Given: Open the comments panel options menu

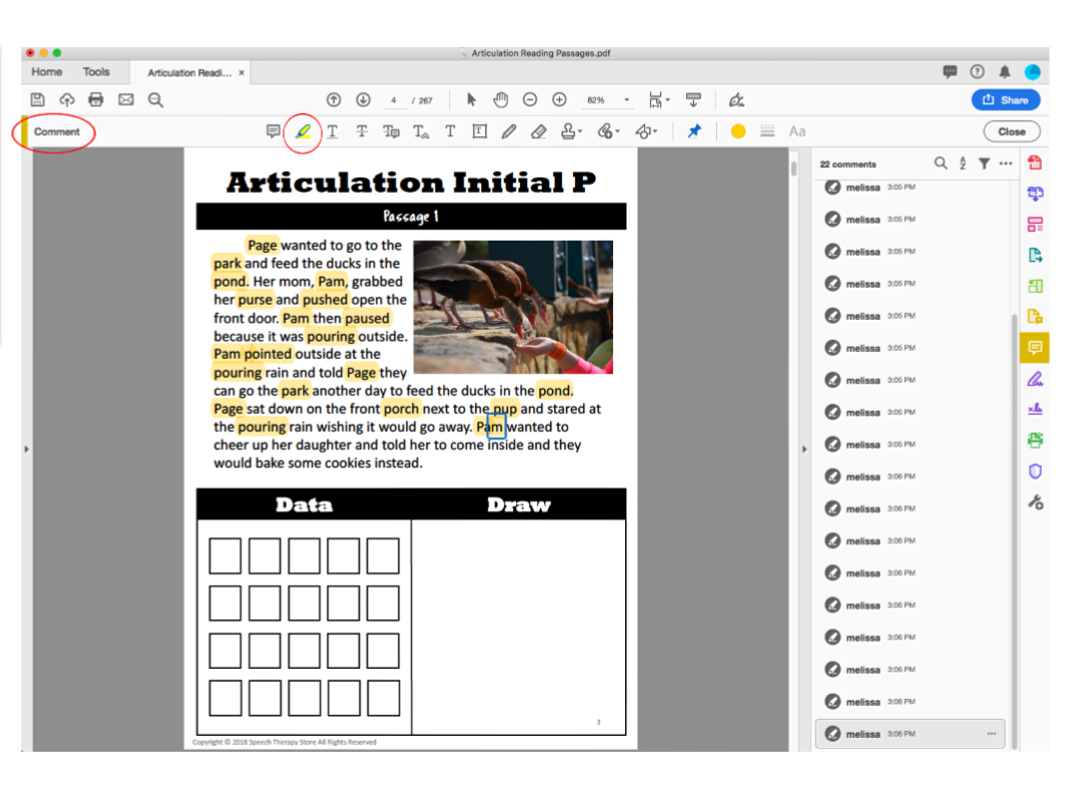Looking at the screenshot, I should coord(1006,163).
